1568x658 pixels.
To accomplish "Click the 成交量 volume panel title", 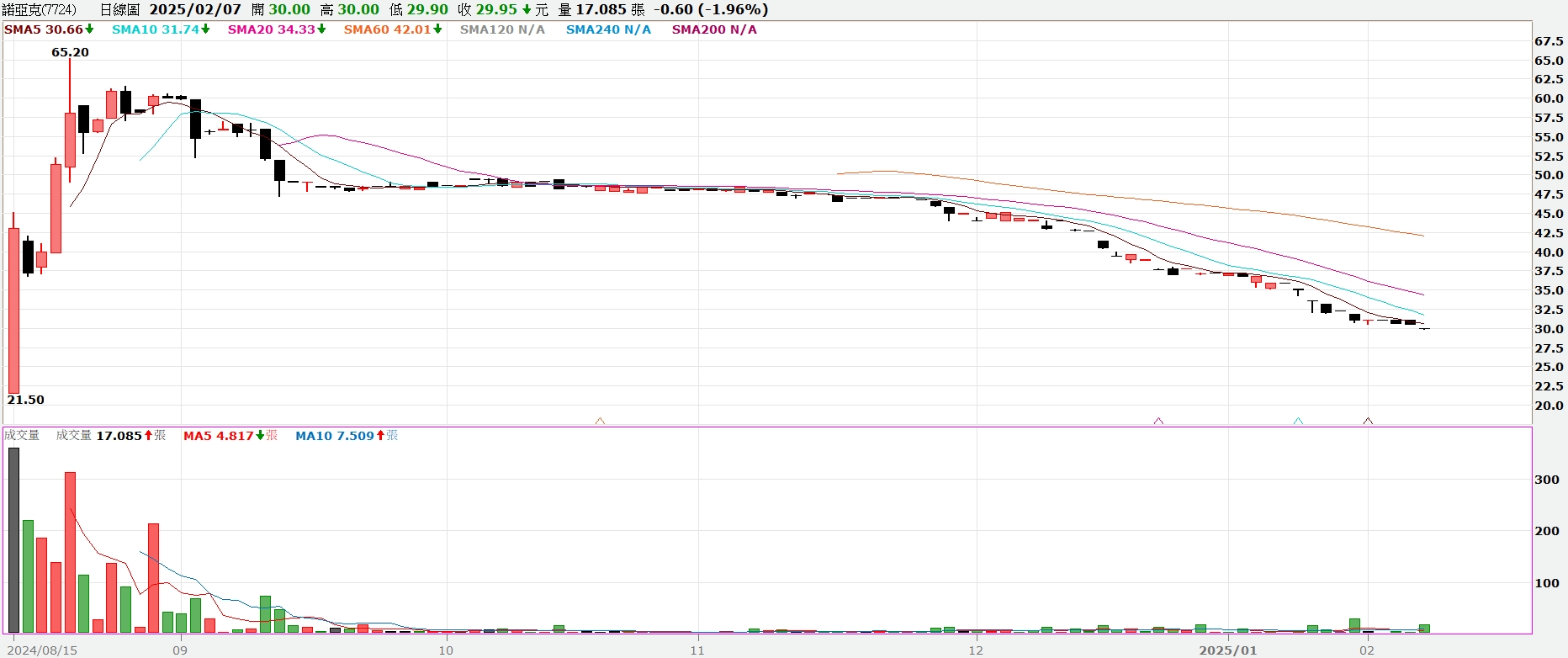I will (22, 436).
